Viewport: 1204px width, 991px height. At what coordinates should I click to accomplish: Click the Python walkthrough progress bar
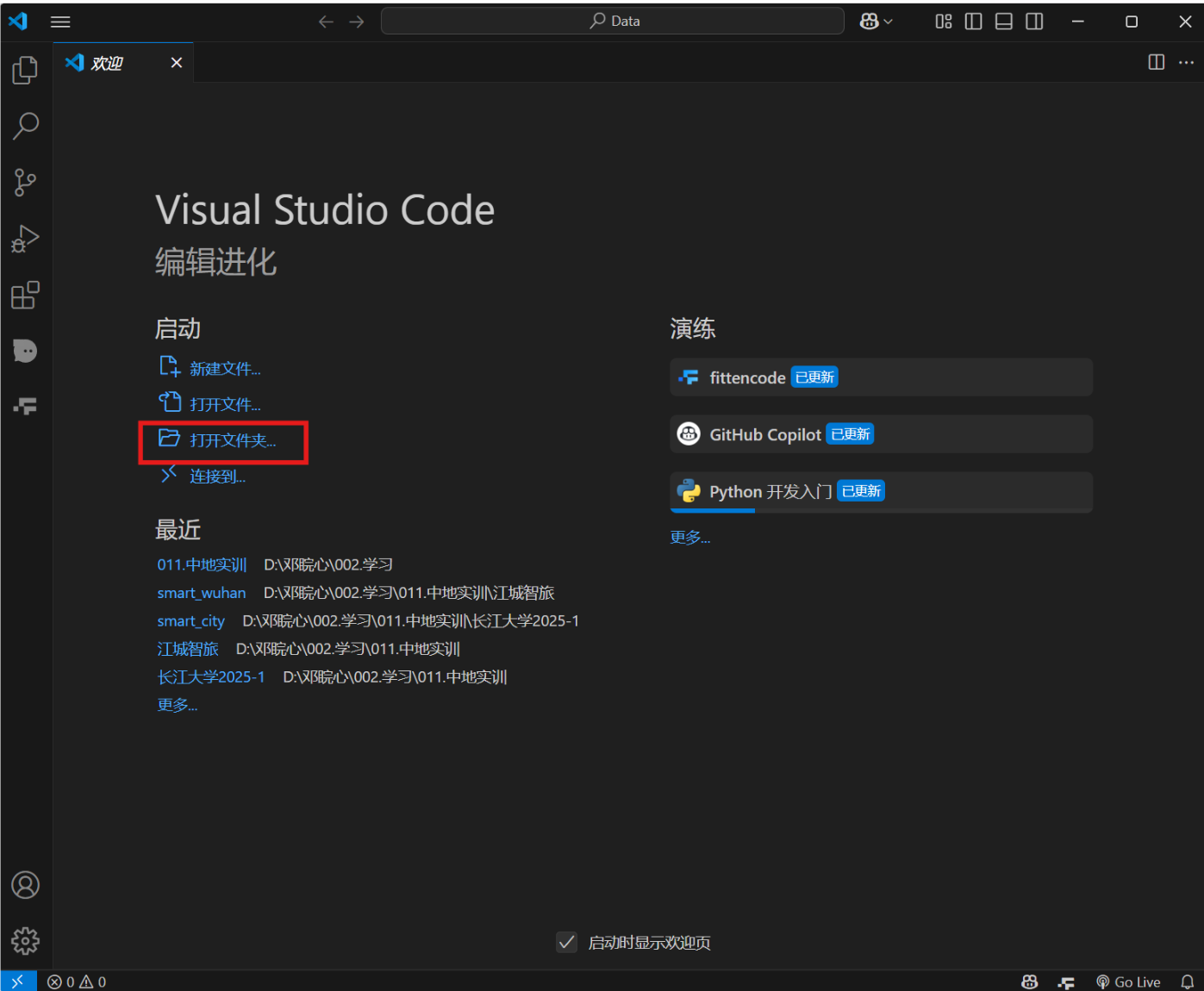coord(881,511)
